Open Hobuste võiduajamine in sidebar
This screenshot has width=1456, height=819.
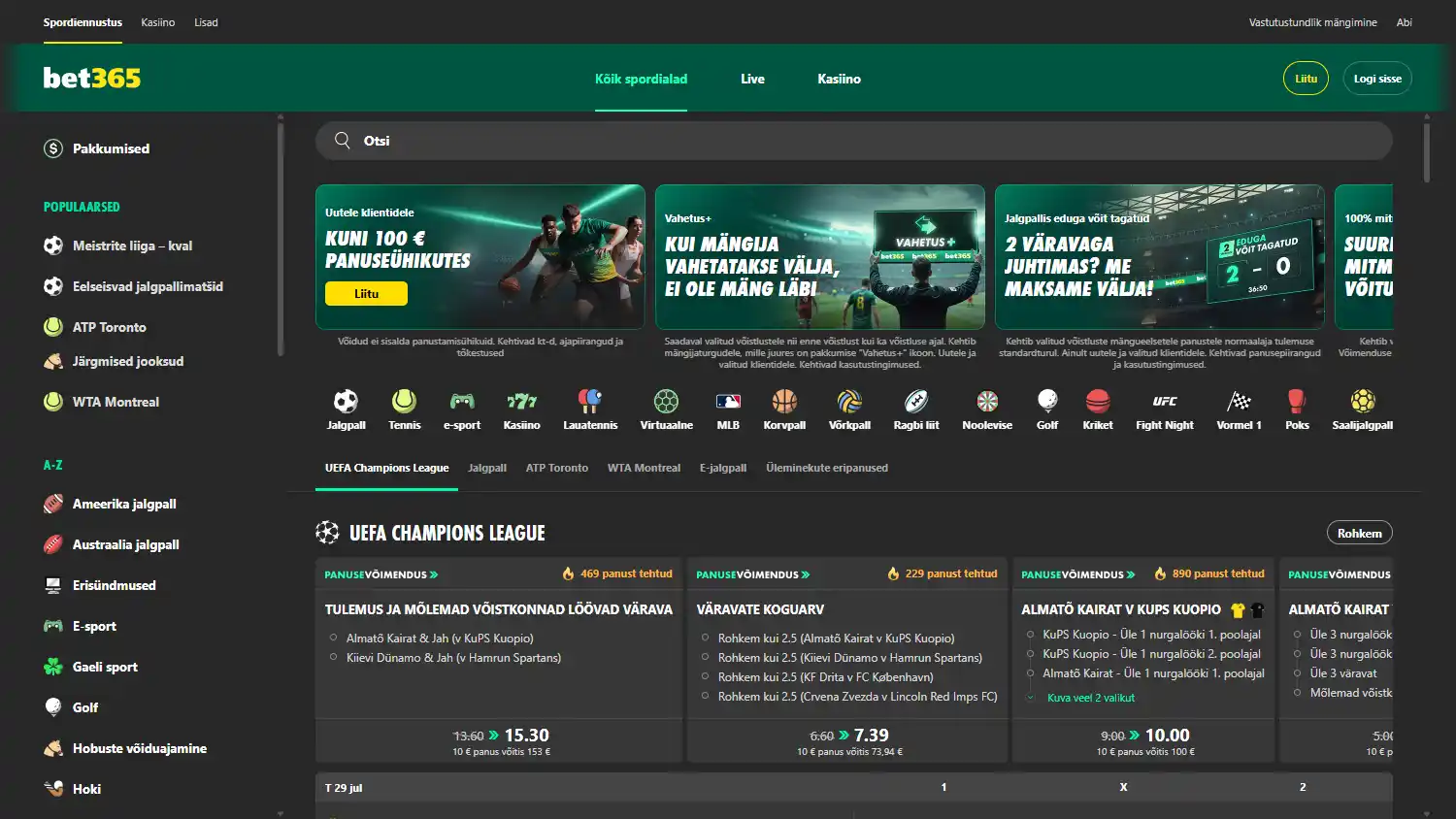tap(140, 748)
